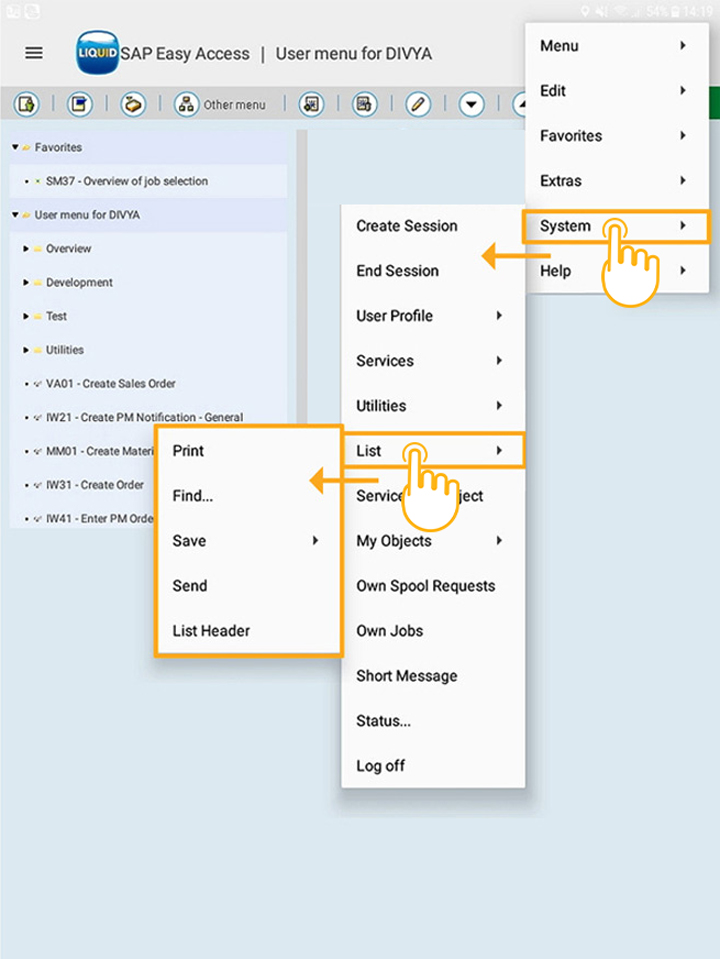Viewport: 720px width, 959px height.
Task: Expand the Utilities tree folder
Action: coord(26,350)
